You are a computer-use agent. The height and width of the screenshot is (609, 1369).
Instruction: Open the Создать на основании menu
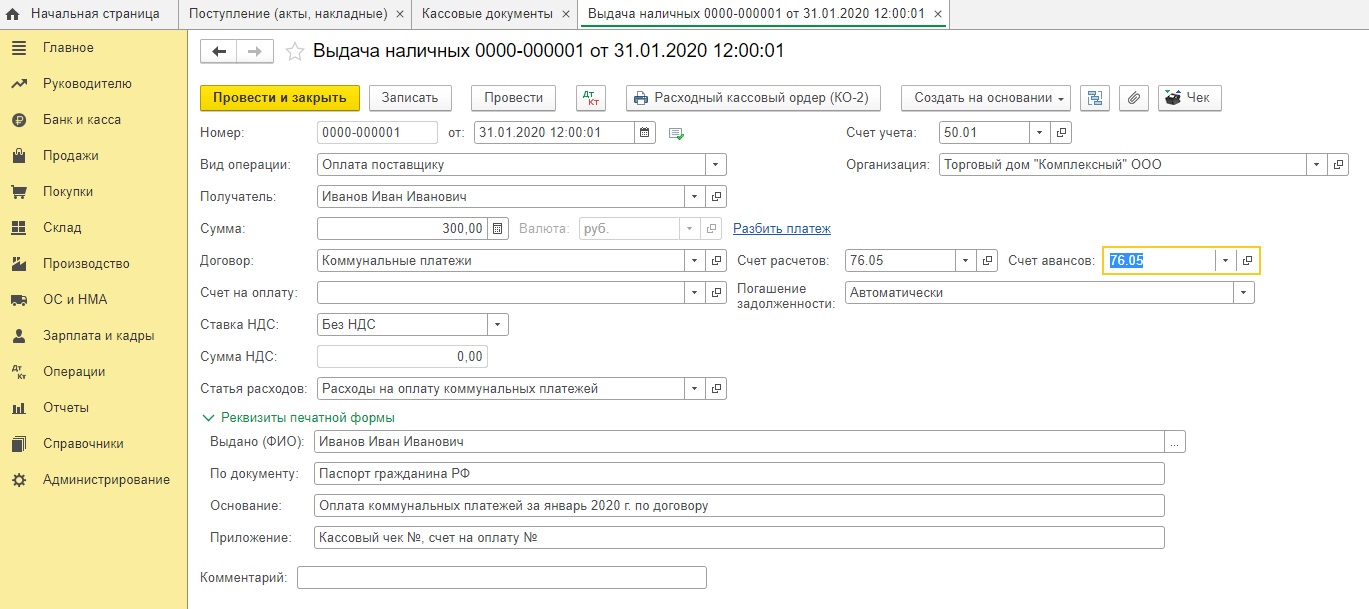pyautogui.click(x=985, y=98)
